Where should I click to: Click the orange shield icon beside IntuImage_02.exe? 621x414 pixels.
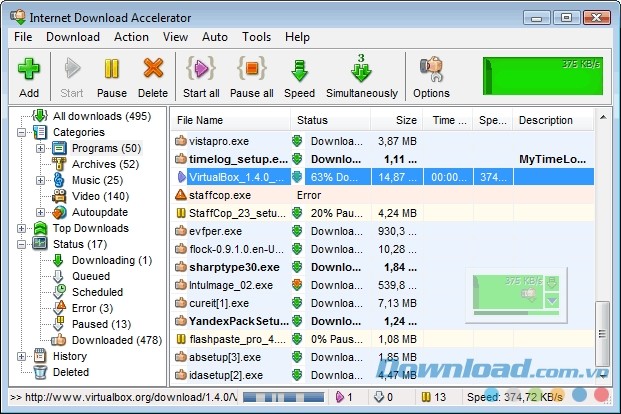tap(297, 285)
